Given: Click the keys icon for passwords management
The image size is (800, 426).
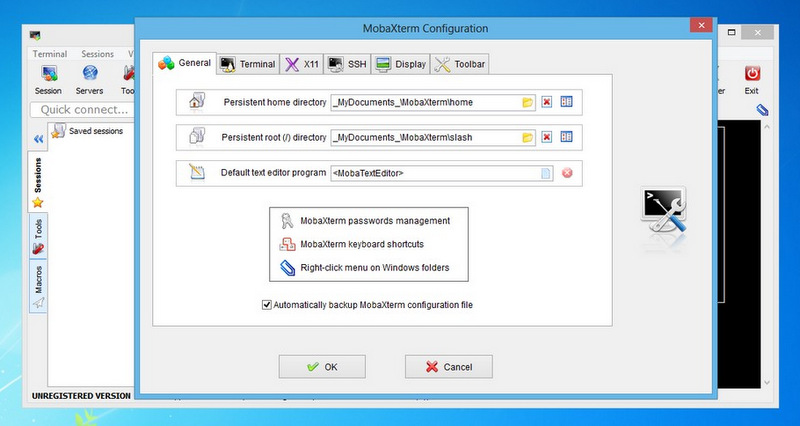Looking at the screenshot, I should [287, 221].
